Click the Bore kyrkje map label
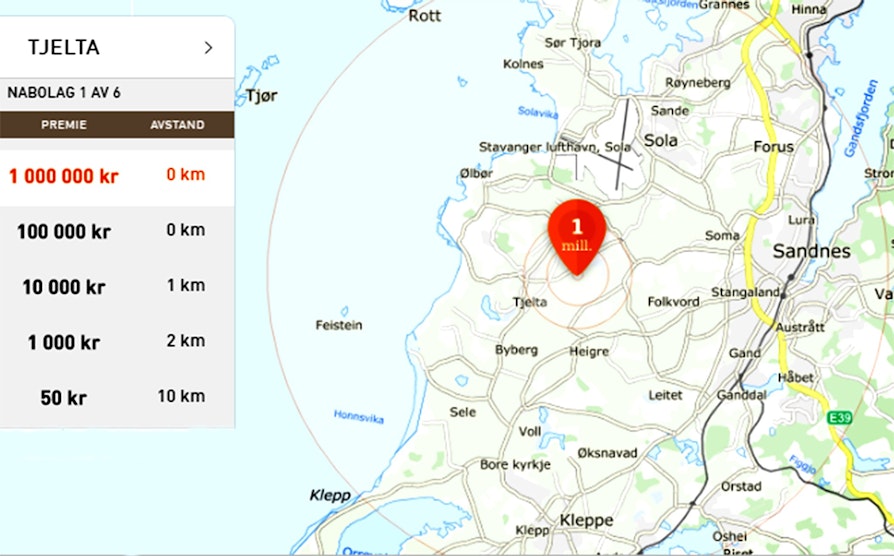Screen dimensions: 894x556 pos(515,465)
